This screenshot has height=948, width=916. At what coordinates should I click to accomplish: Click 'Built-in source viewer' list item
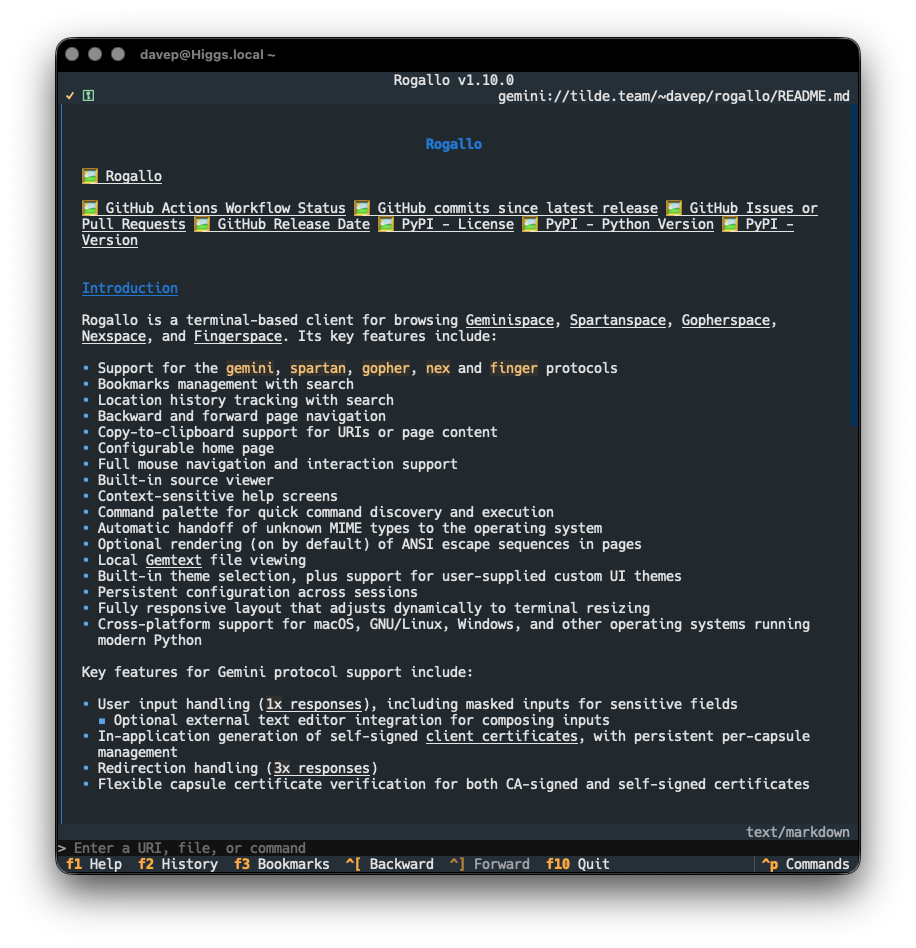(186, 481)
